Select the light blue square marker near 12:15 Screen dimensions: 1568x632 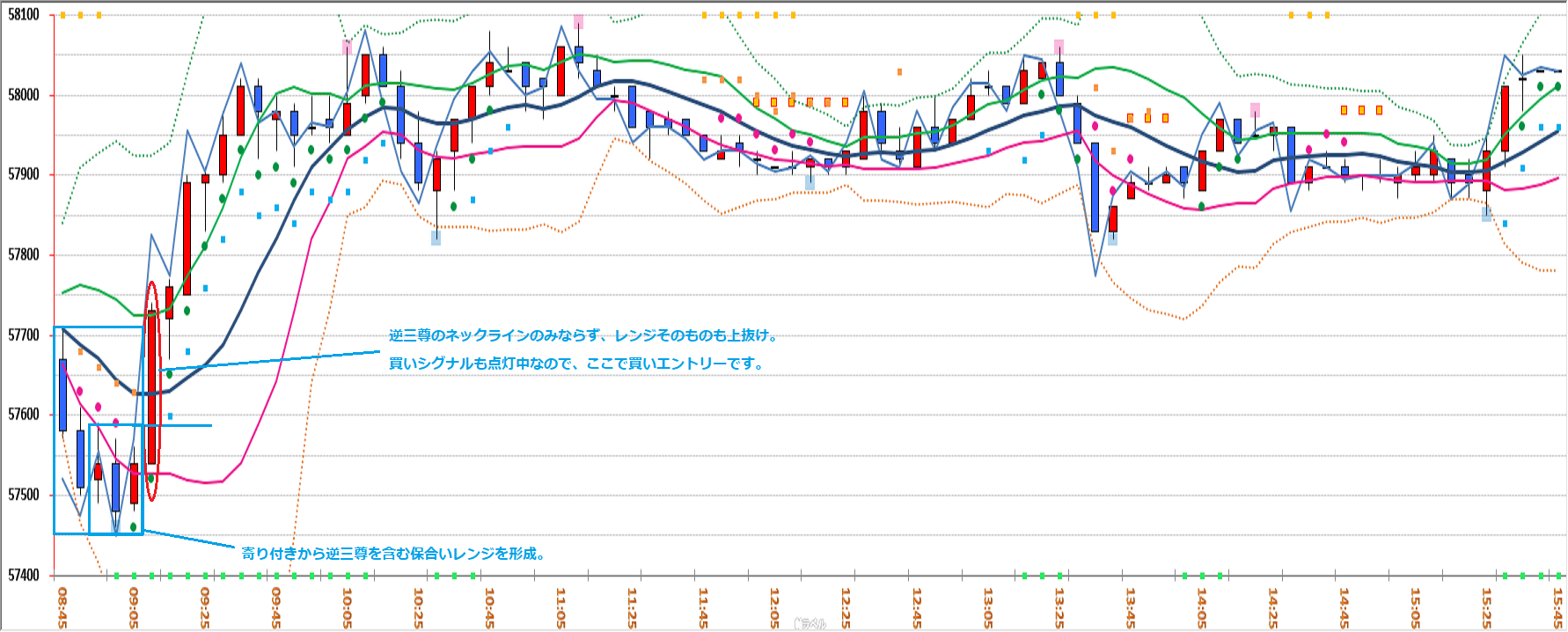coord(810,182)
